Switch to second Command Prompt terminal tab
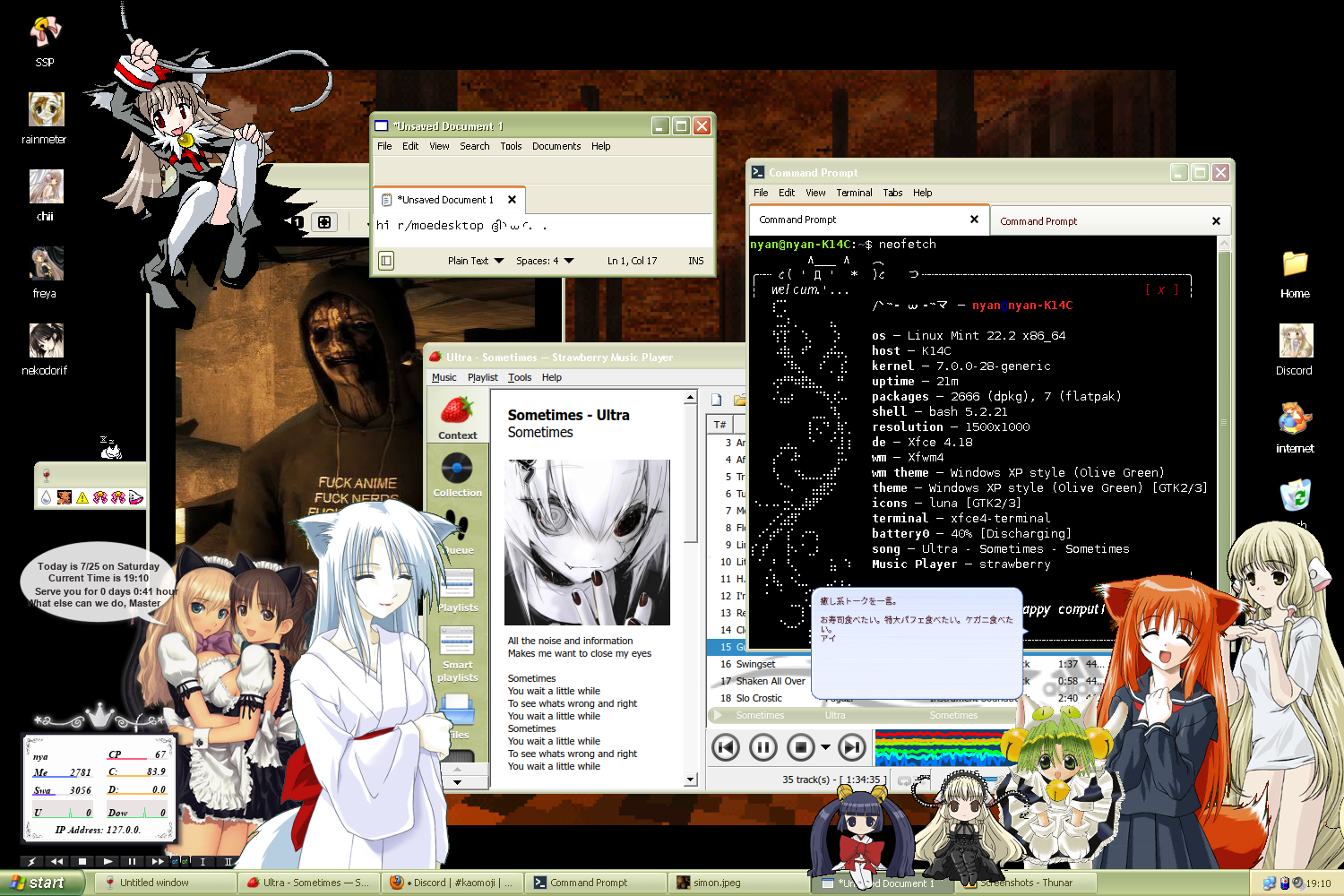The height and width of the screenshot is (896, 1344). click(x=1109, y=221)
